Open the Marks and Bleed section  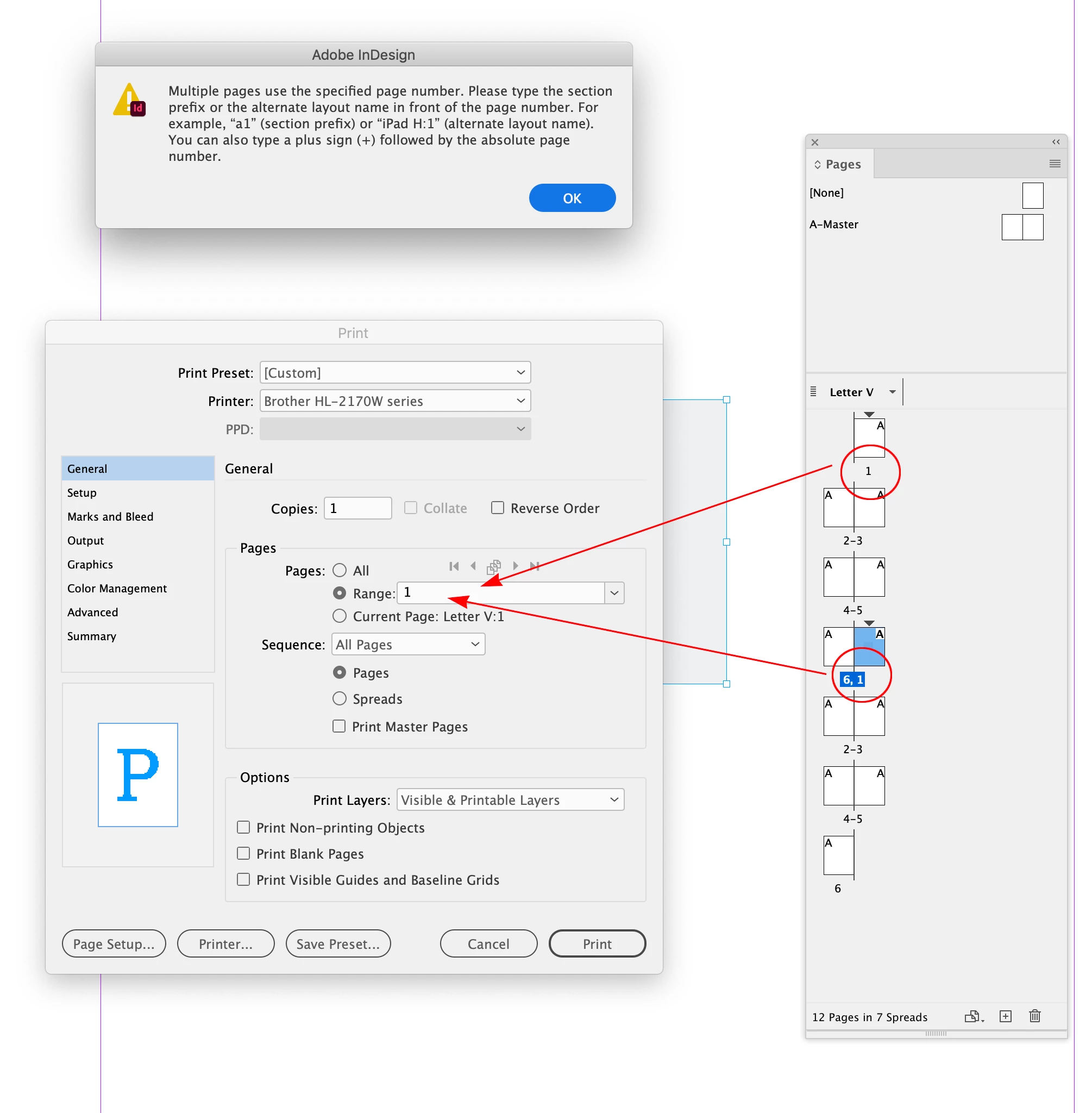(110, 517)
